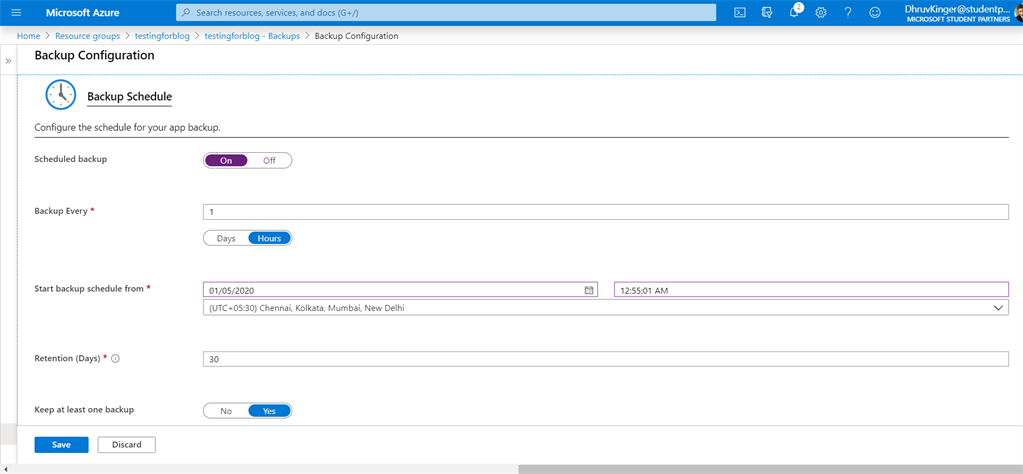Click Microsoft Azure logo text
The height and width of the screenshot is (474, 1023).
coord(82,12)
